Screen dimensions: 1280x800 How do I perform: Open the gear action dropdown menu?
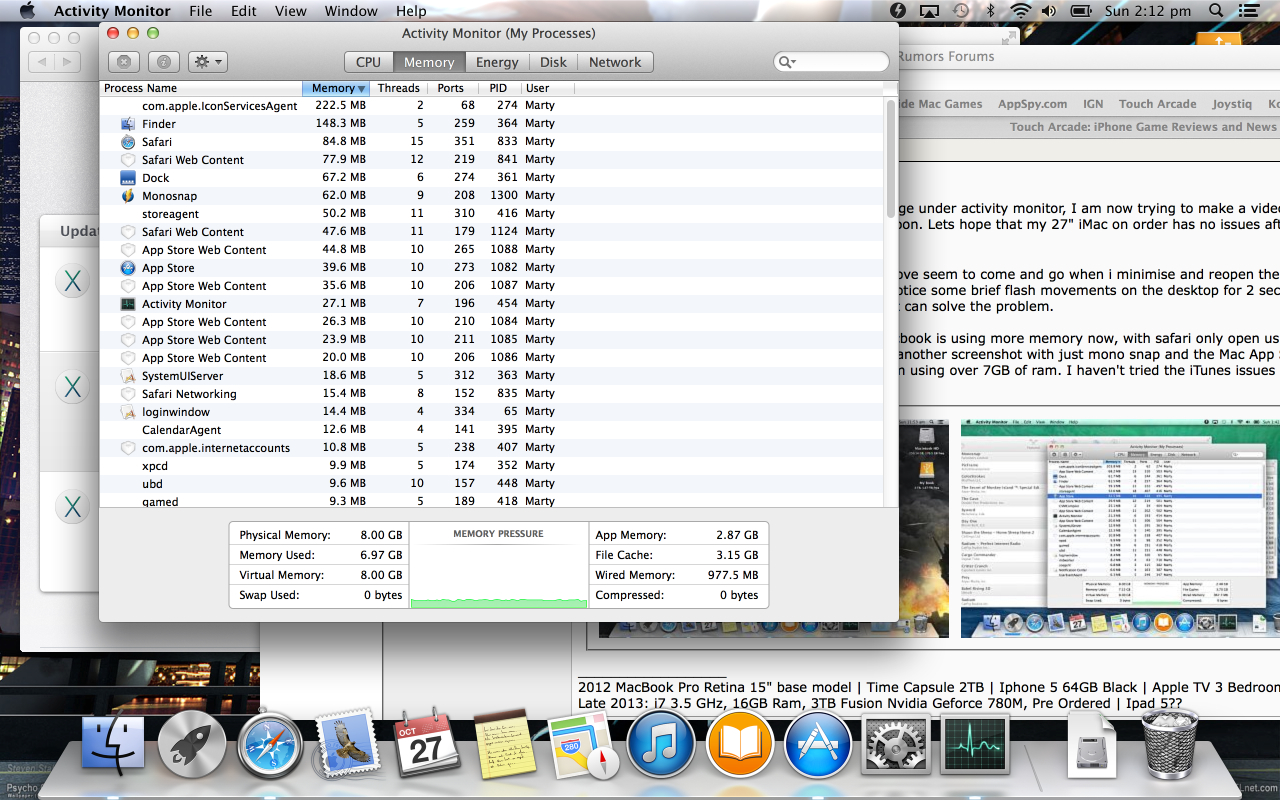pyautogui.click(x=208, y=62)
